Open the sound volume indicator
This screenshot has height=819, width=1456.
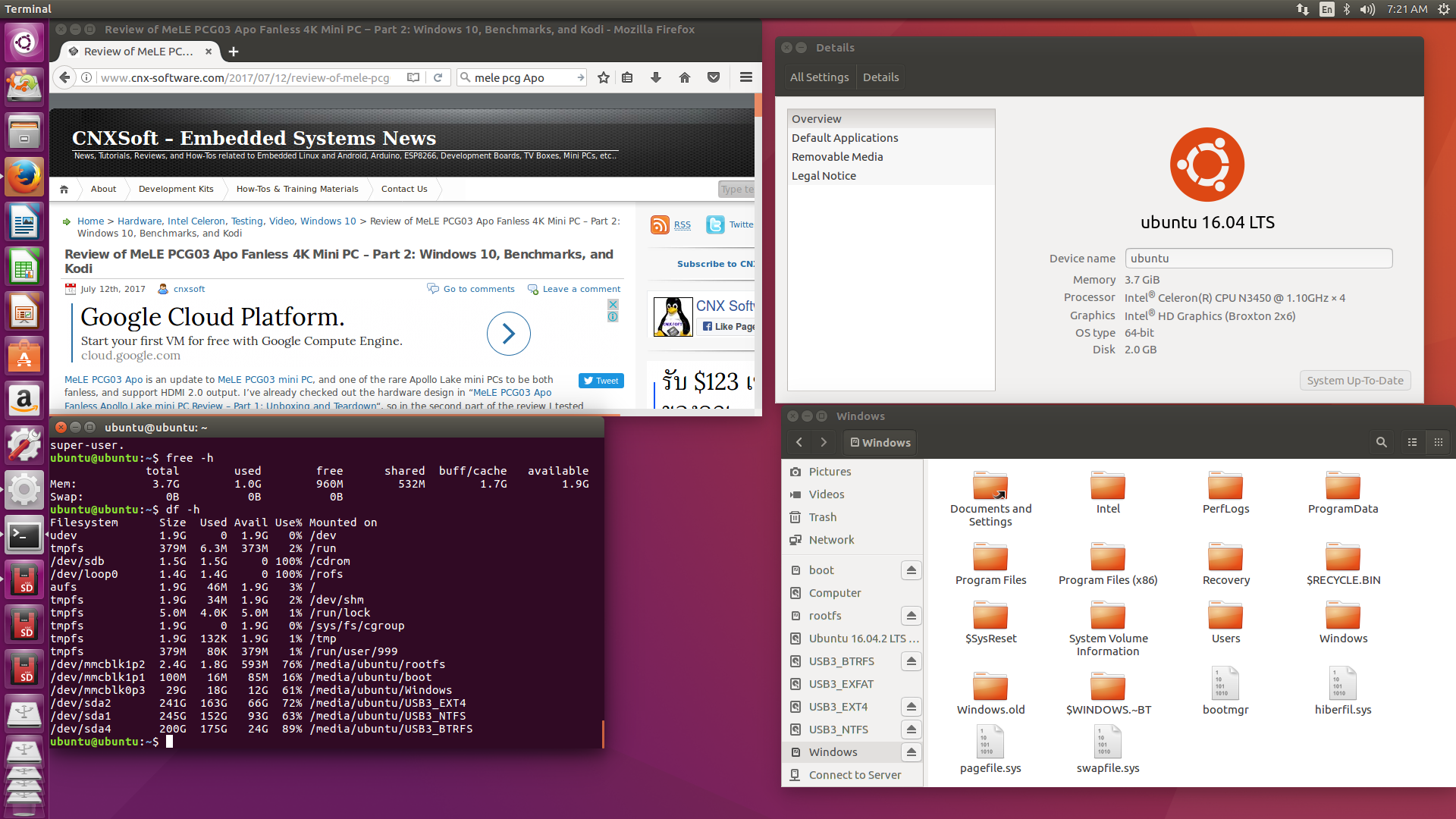point(1367,9)
